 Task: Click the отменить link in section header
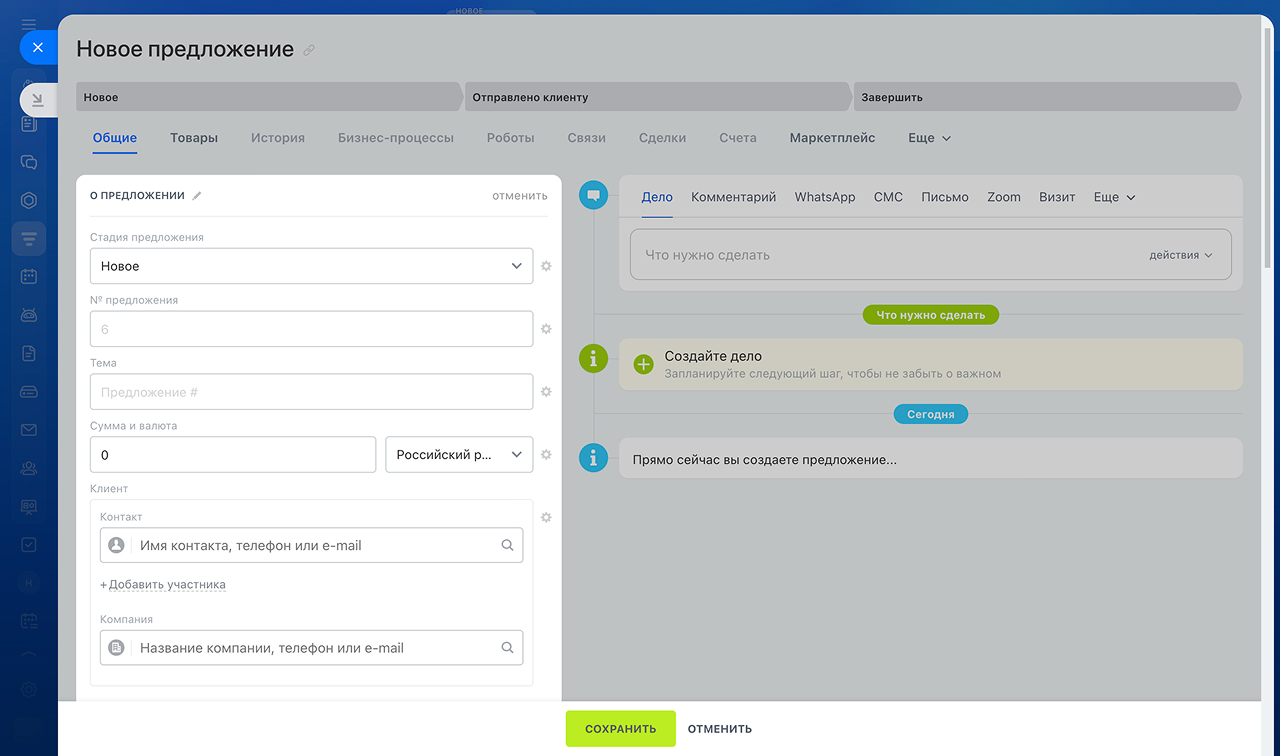click(520, 196)
